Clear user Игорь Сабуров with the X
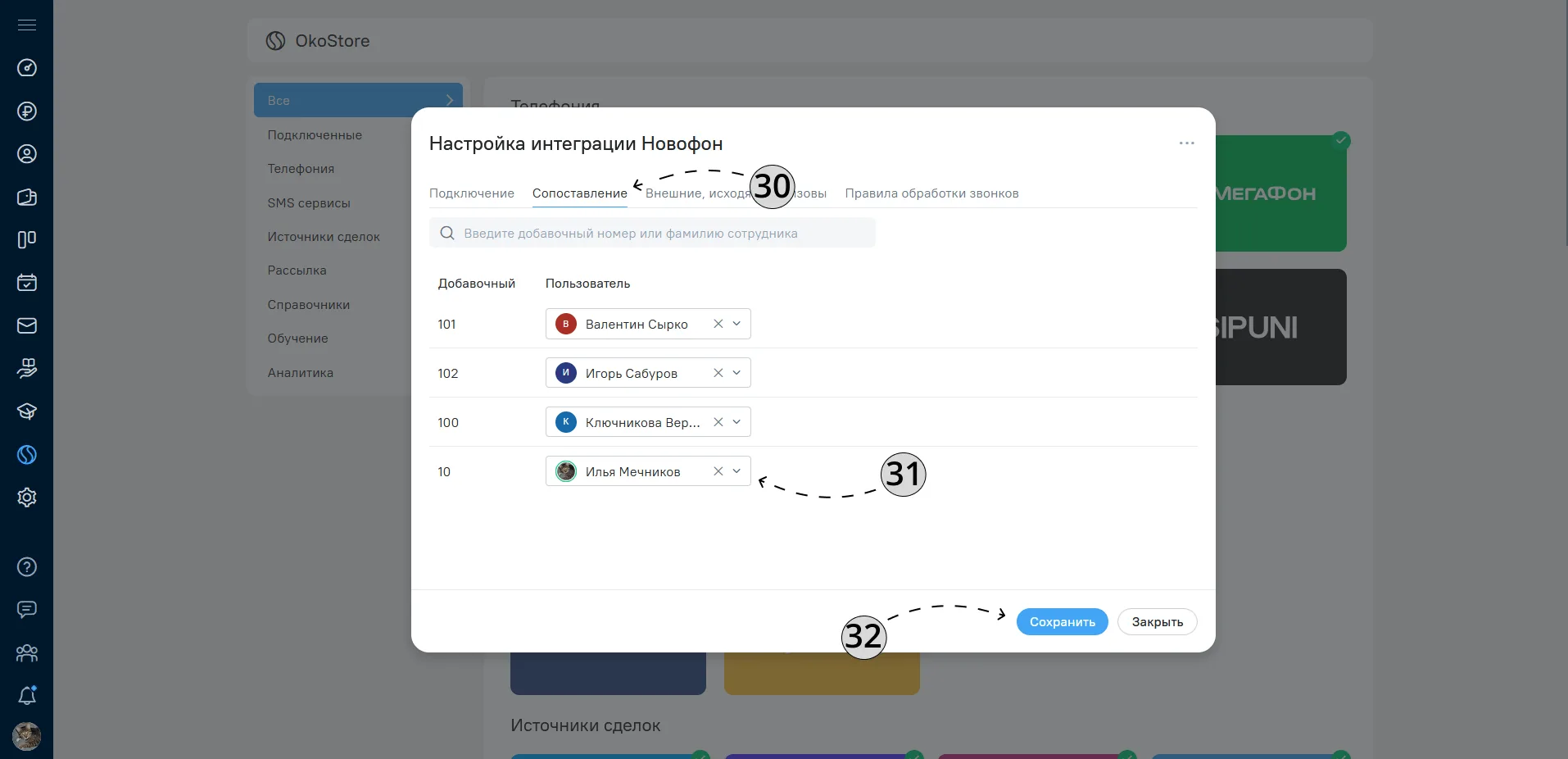The width and height of the screenshot is (1568, 759). [x=718, y=373]
